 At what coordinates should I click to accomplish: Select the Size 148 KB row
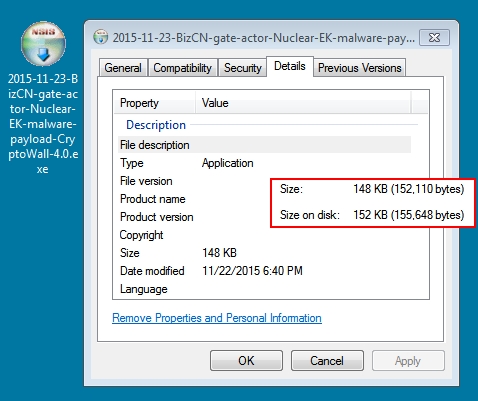pos(265,253)
